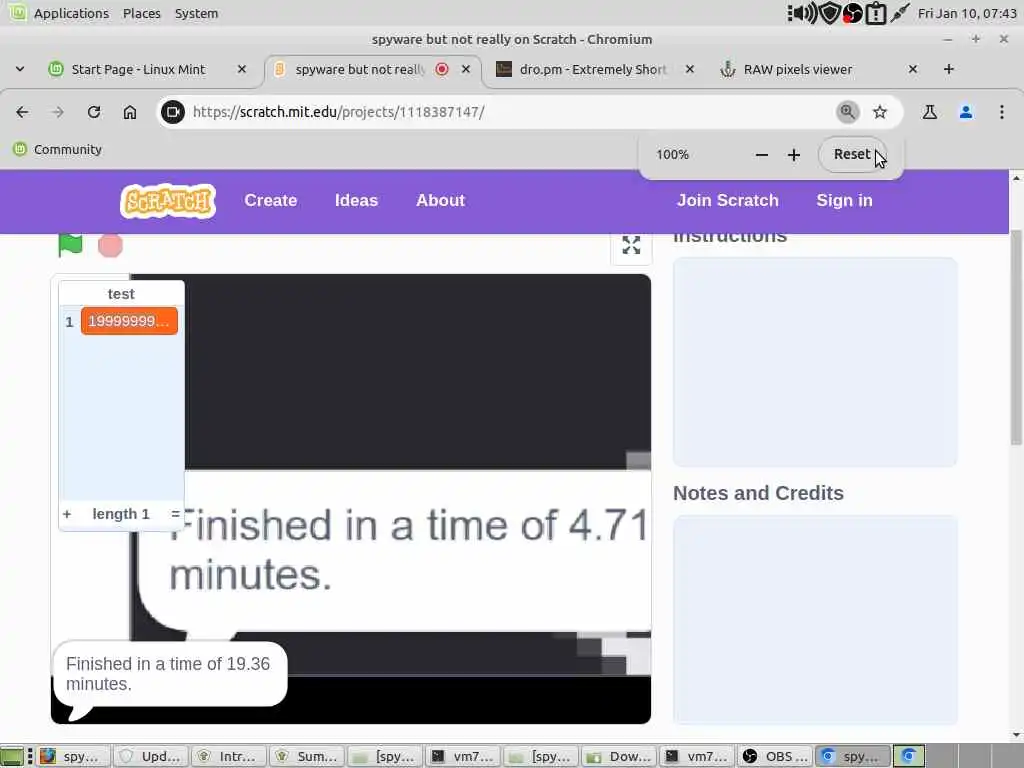Go back to previous page
This screenshot has width=1024, height=768.
[22, 112]
